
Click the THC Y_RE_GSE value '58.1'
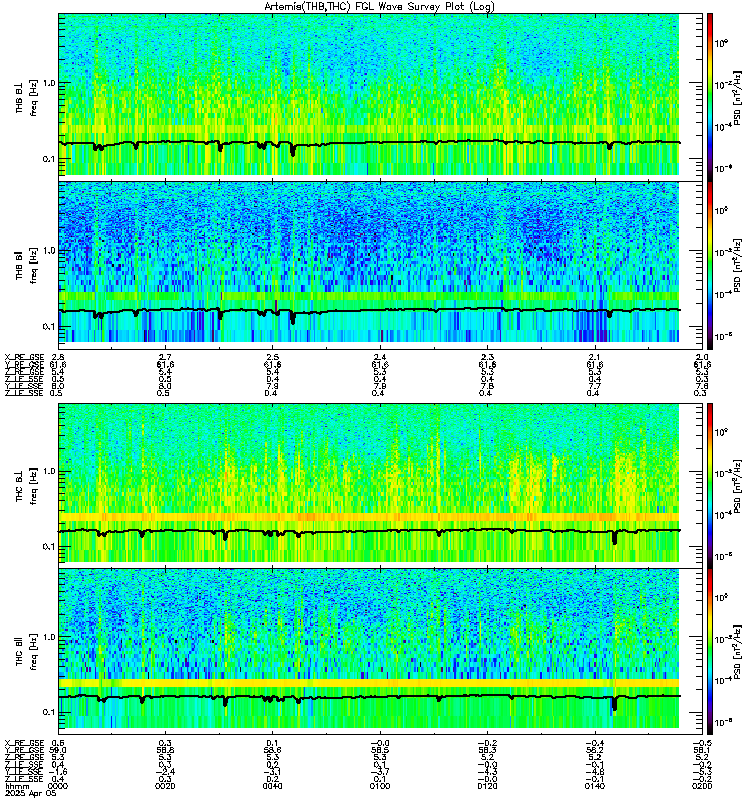coord(702,751)
